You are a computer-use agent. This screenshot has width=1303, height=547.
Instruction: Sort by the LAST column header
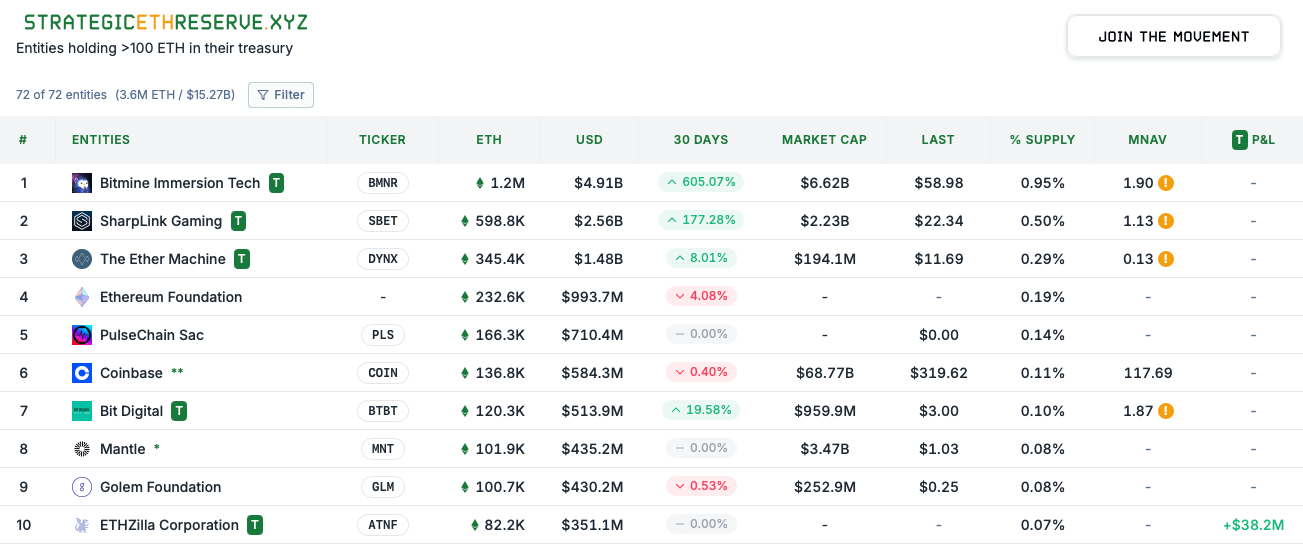938,140
